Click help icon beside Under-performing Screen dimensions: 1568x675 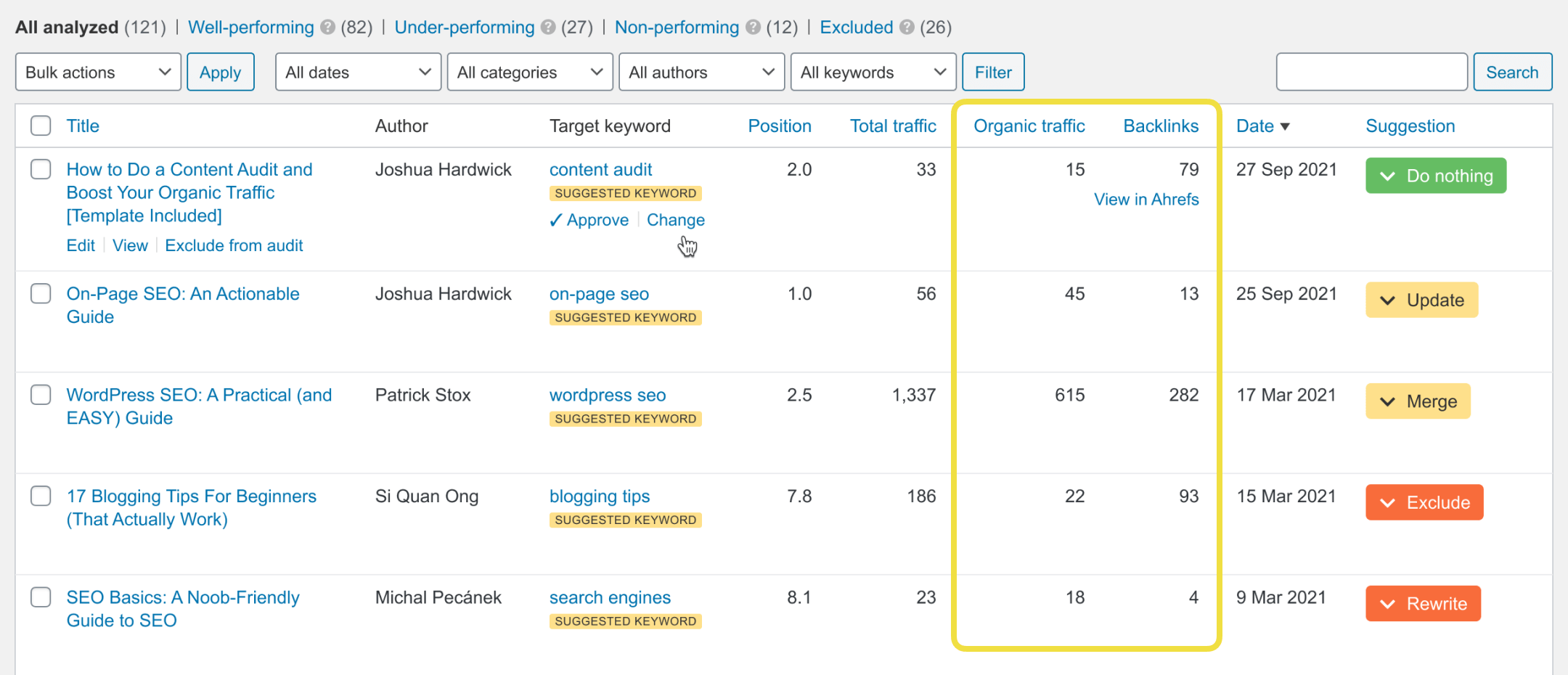[548, 28]
